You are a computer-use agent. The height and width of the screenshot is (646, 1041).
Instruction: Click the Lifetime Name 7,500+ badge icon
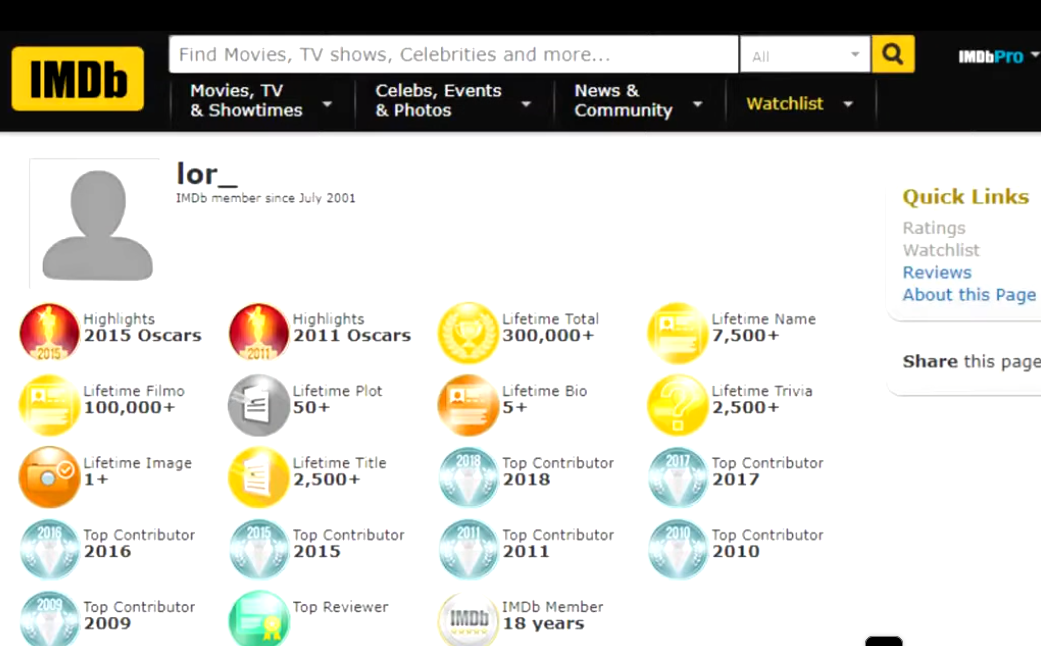point(677,332)
